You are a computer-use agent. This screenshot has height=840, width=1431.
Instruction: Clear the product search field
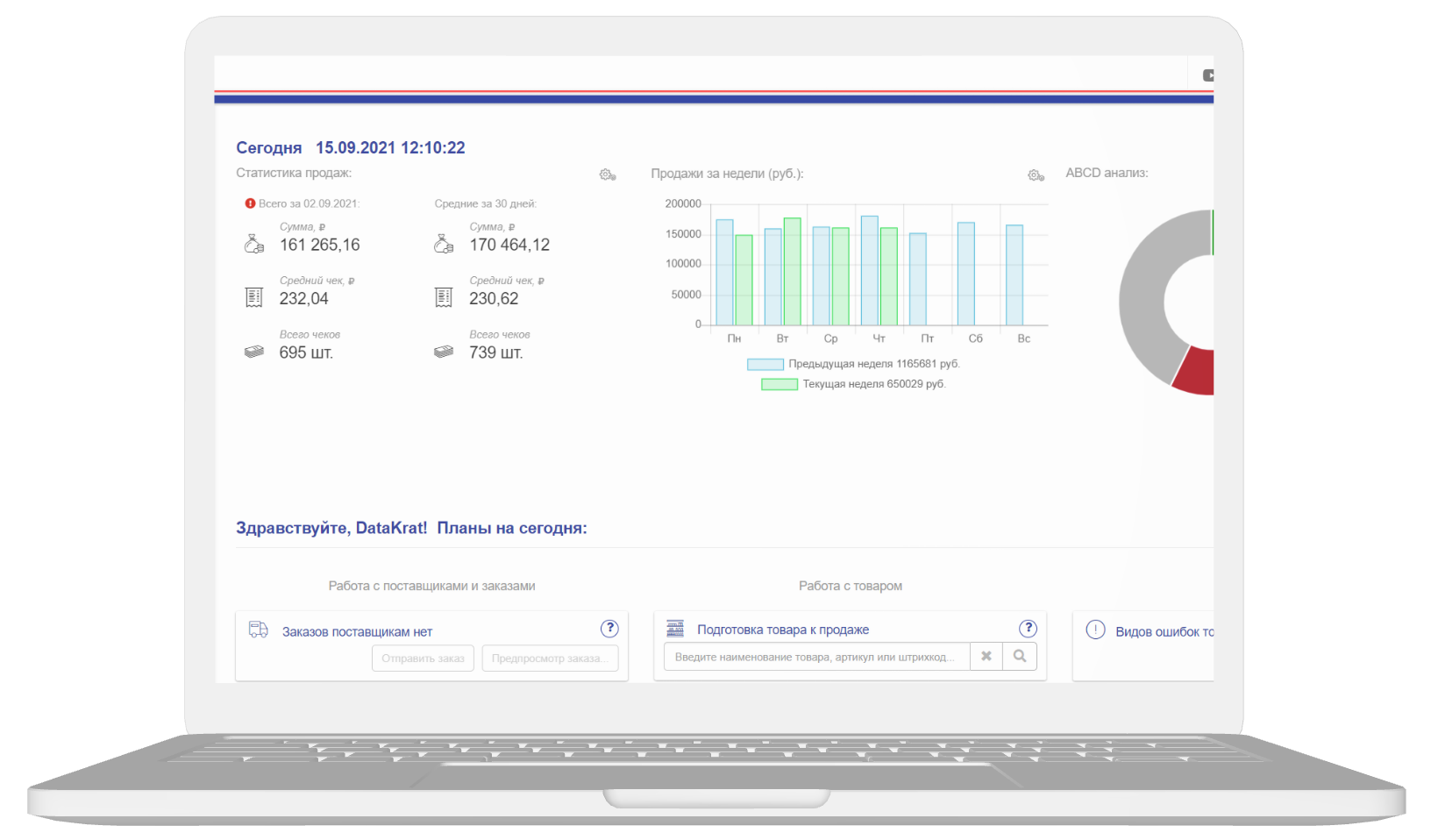pyautogui.click(x=986, y=656)
